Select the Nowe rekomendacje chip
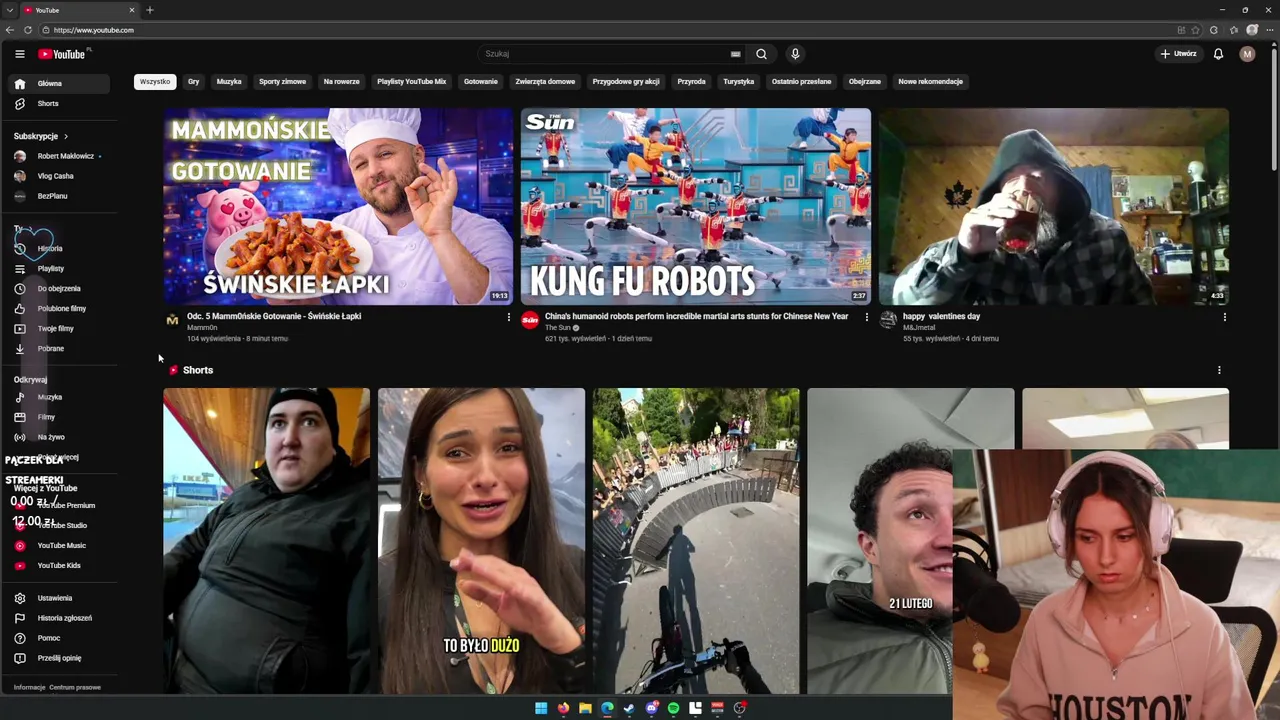 tap(931, 82)
